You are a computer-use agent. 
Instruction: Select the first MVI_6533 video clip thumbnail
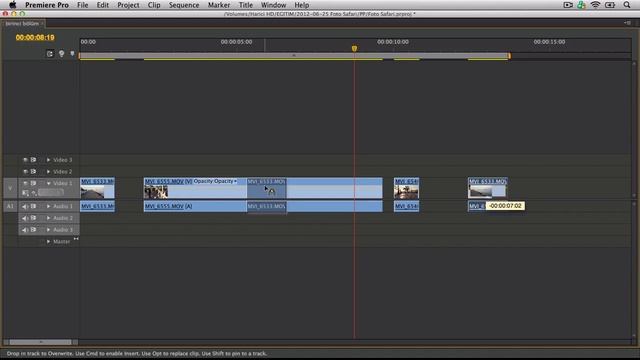[93, 191]
